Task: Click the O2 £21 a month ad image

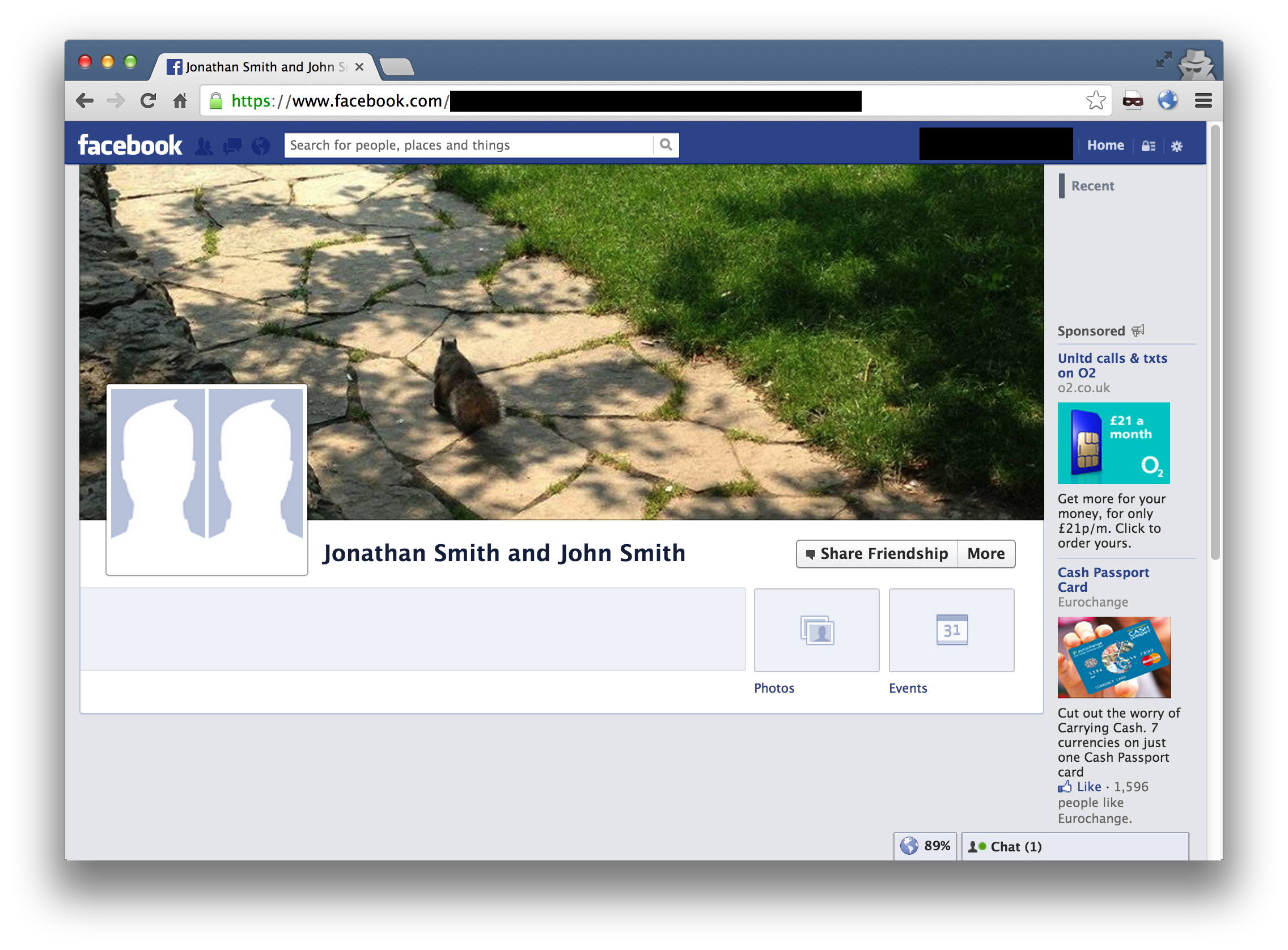Action: pos(1114,443)
